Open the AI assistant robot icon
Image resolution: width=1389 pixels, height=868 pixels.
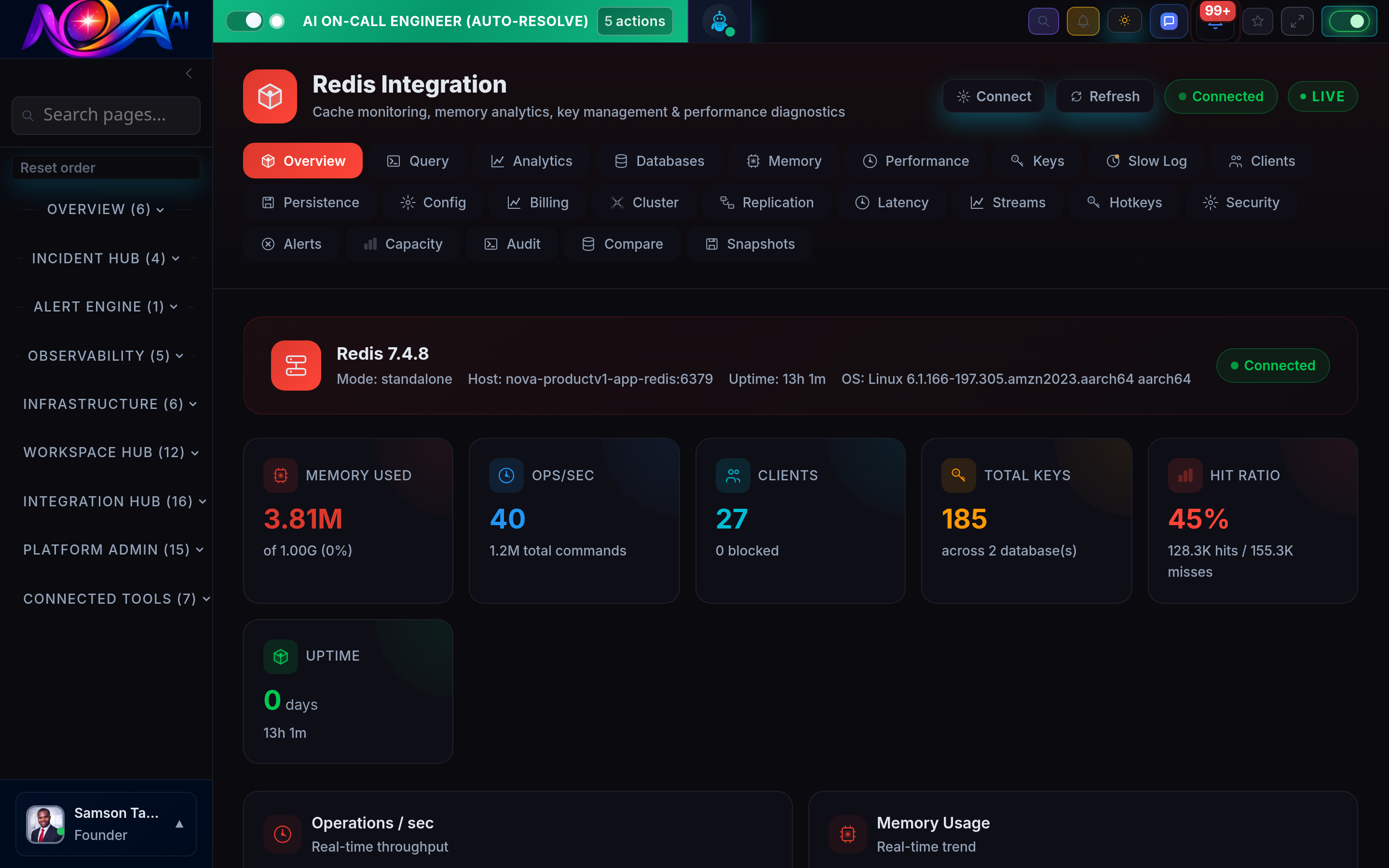click(719, 21)
